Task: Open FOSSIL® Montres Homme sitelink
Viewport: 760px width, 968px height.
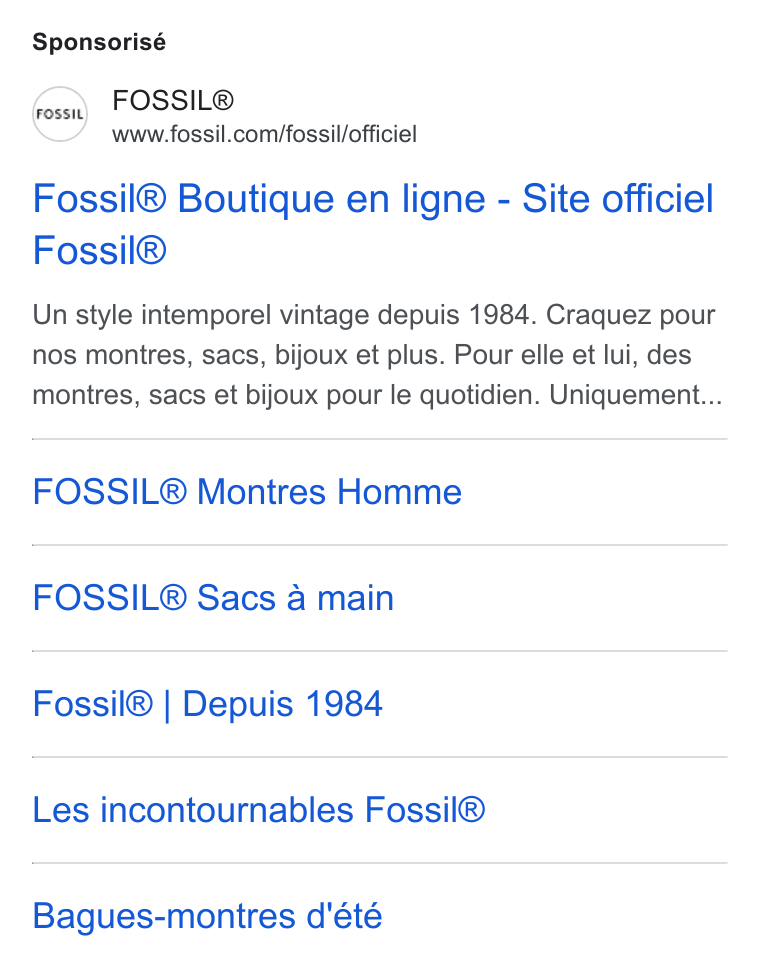Action: pyautogui.click(x=247, y=492)
